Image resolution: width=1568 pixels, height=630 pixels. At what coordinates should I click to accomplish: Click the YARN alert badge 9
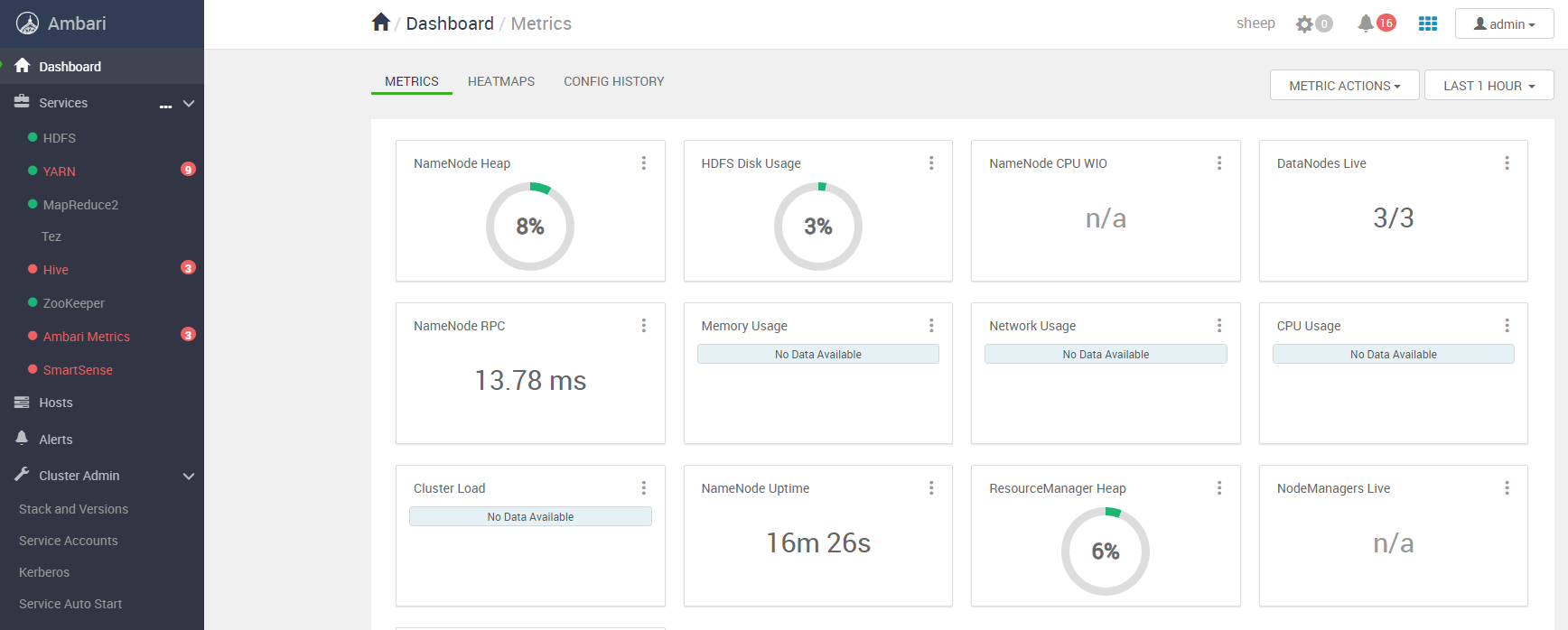point(188,170)
